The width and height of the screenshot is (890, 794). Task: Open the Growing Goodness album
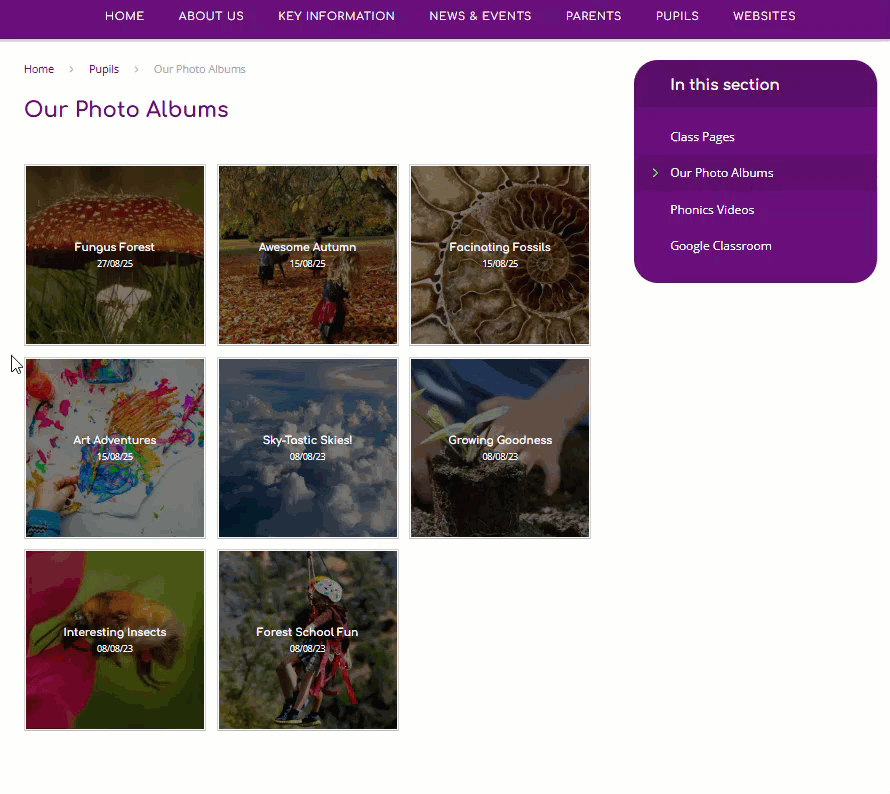point(499,447)
